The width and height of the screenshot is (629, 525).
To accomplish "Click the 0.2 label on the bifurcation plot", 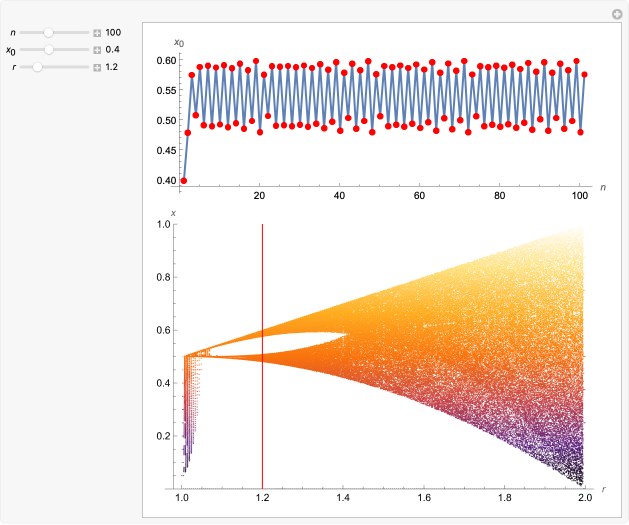I will [x=163, y=436].
